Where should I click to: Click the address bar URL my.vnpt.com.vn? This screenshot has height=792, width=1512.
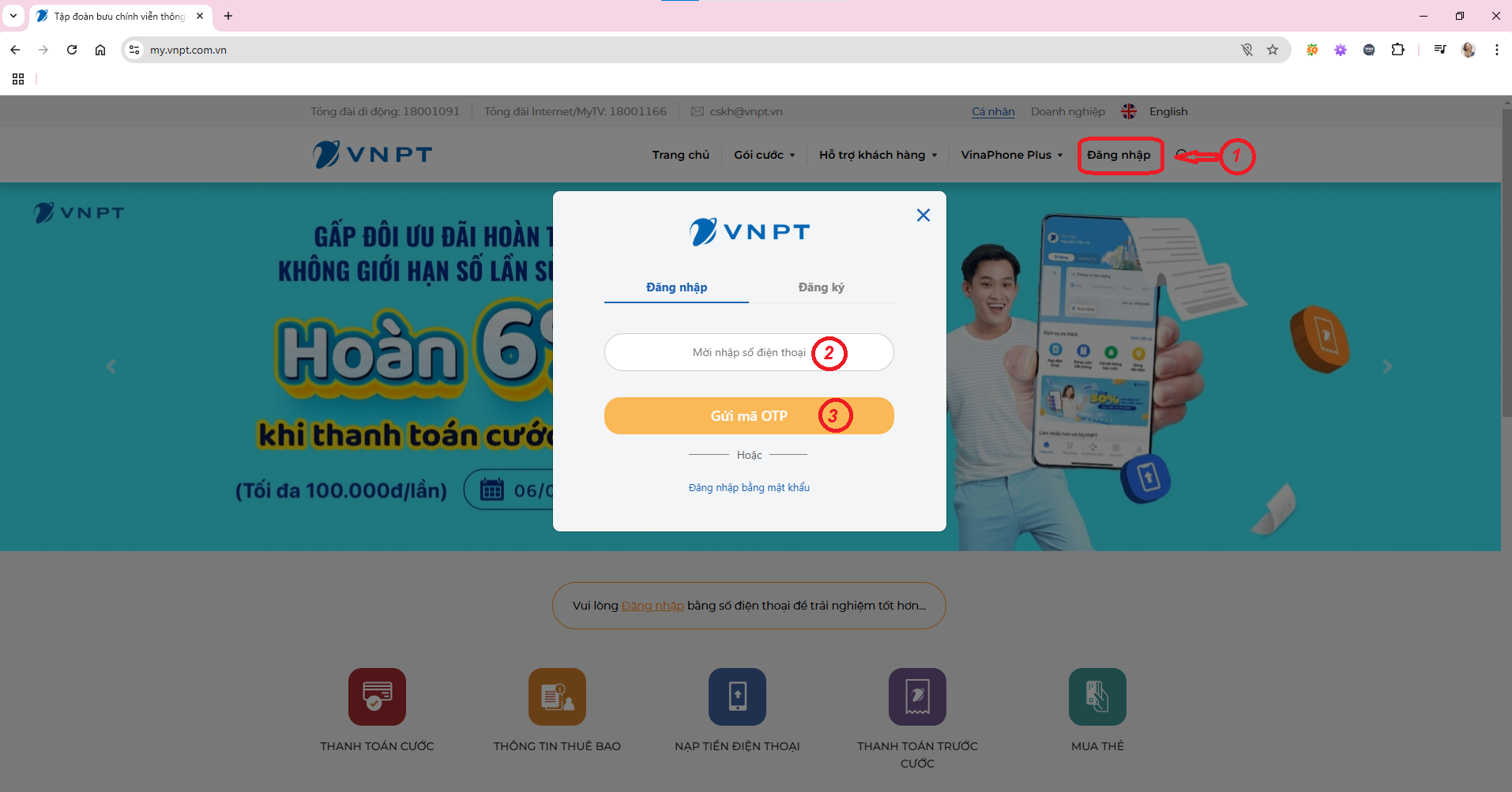point(188,50)
